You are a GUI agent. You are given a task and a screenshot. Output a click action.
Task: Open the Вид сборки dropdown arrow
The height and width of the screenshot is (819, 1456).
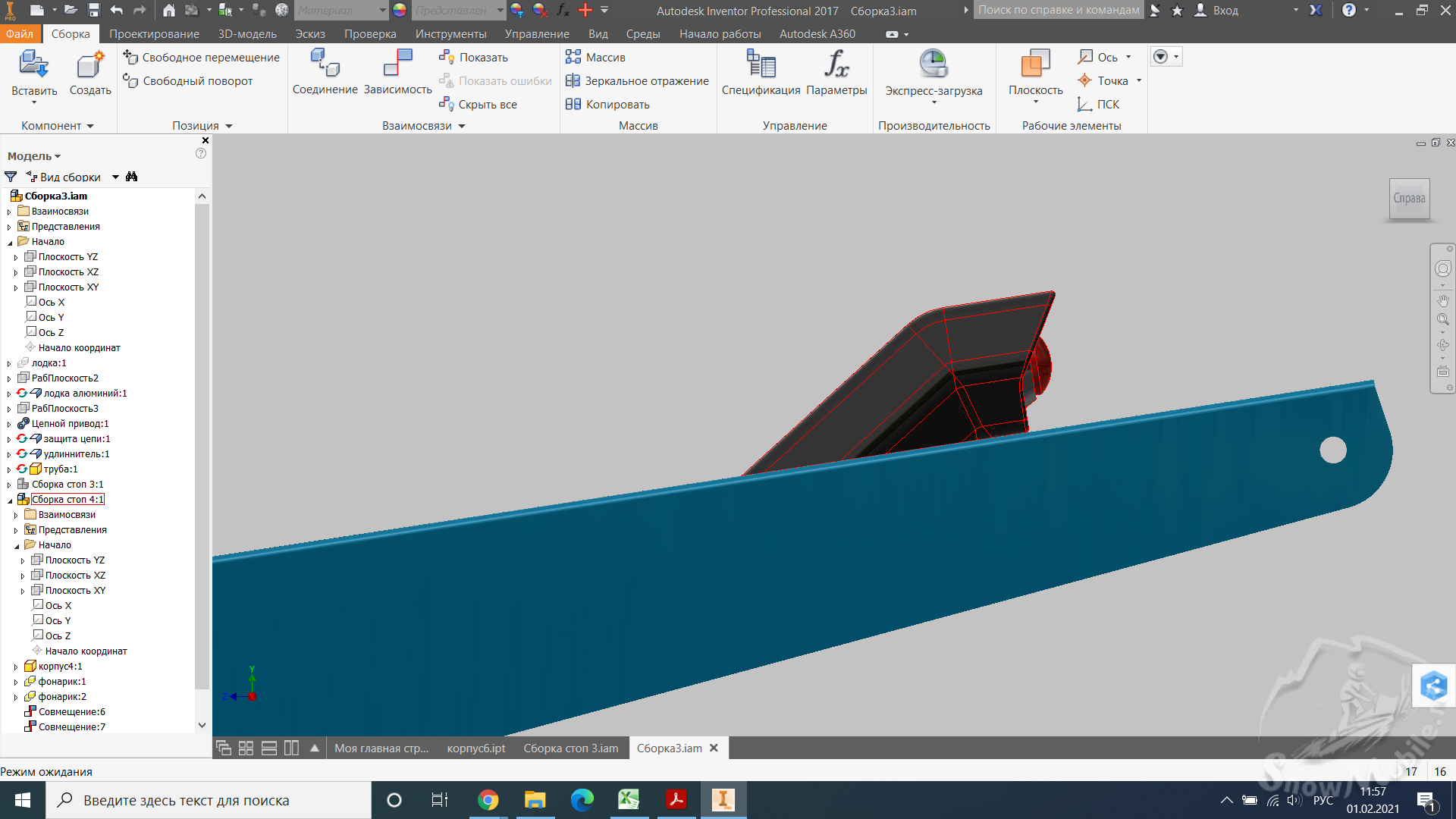pos(115,177)
